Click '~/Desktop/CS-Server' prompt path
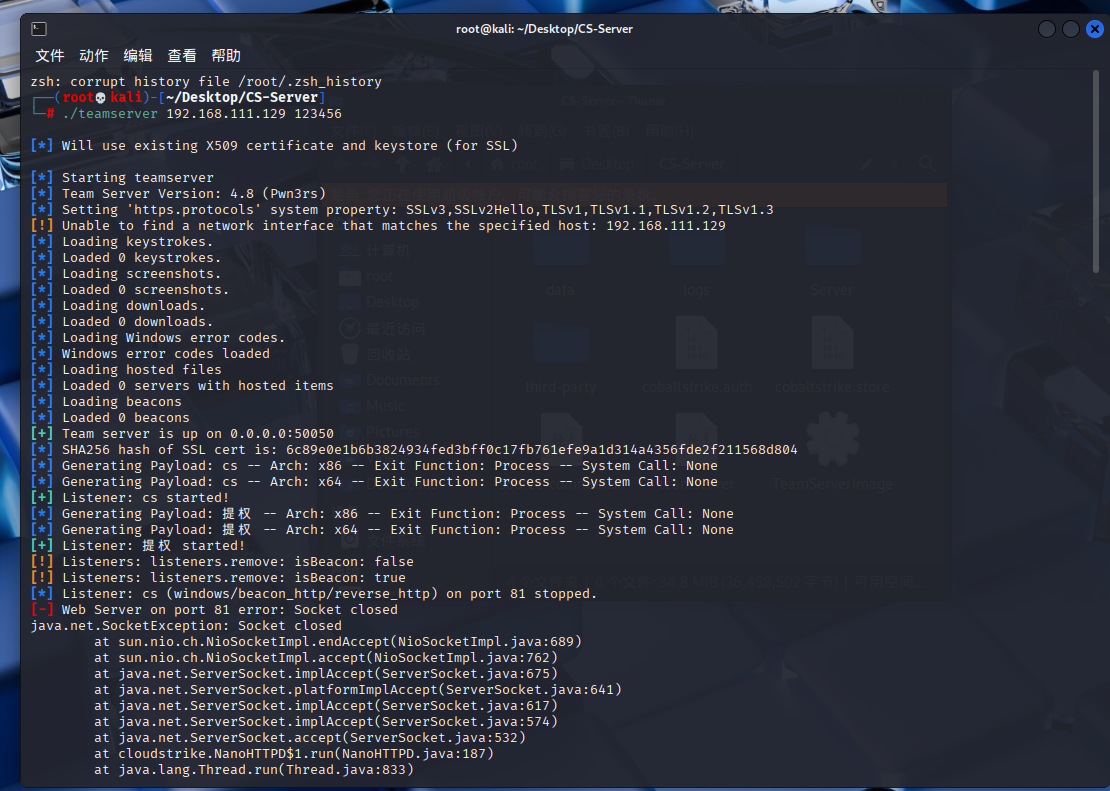The height and width of the screenshot is (791, 1110). click(x=241, y=98)
